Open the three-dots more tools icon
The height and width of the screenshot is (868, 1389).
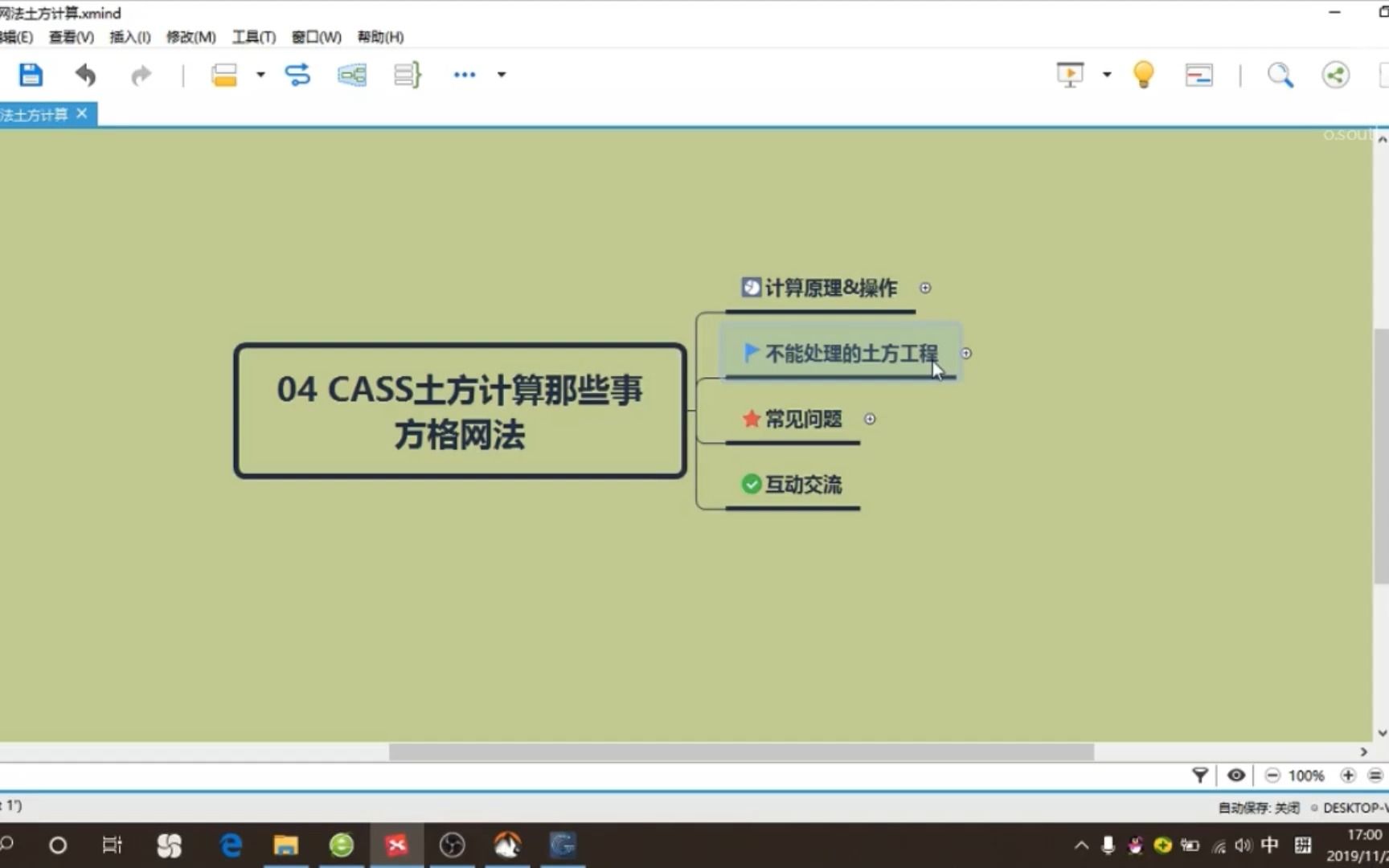pos(465,75)
